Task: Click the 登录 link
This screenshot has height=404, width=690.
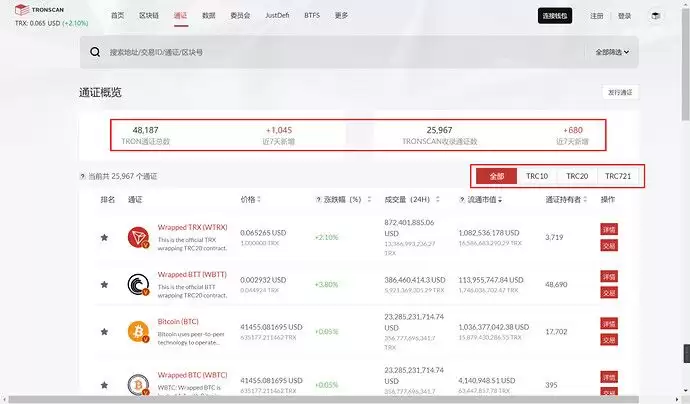Action: pos(624,16)
